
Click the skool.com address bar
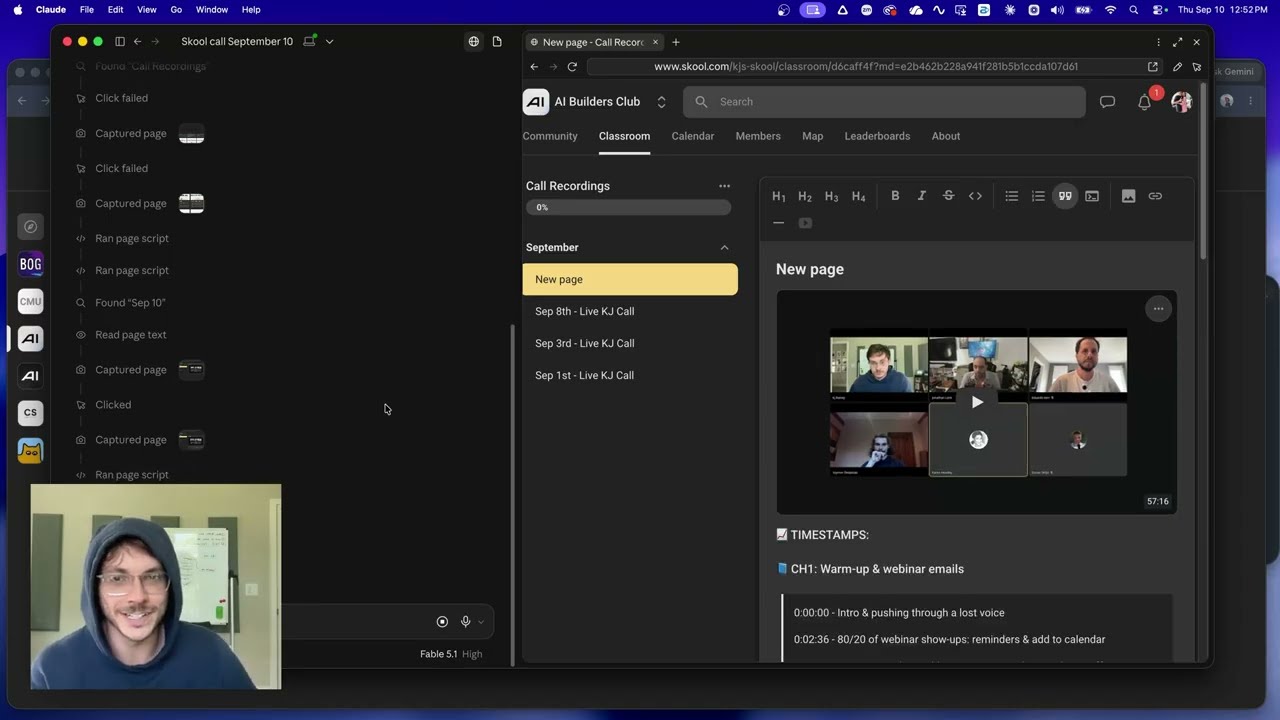[x=866, y=67]
